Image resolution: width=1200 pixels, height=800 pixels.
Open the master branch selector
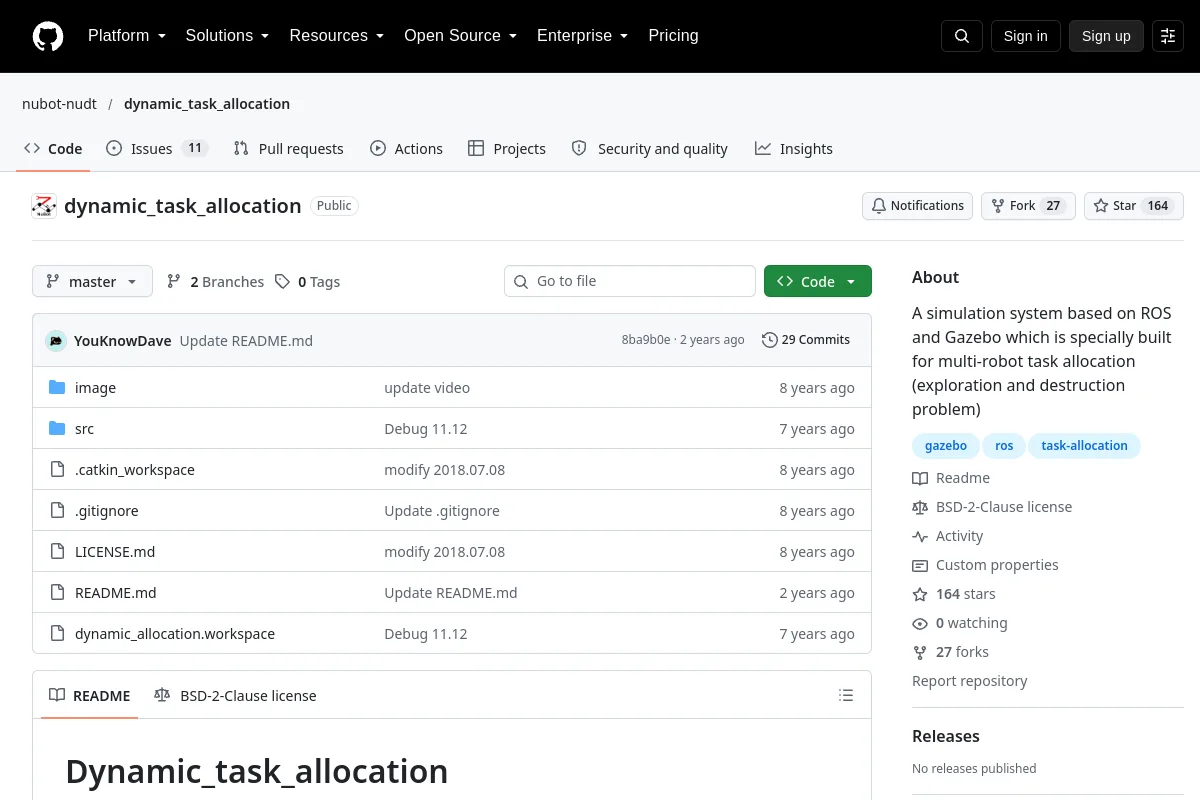click(x=92, y=281)
